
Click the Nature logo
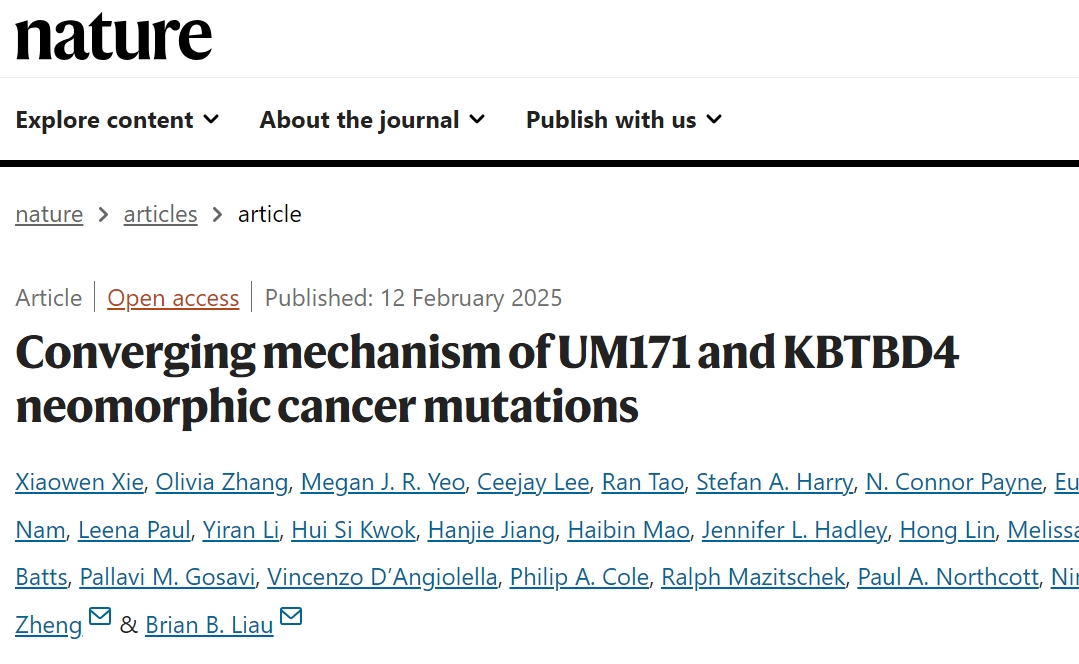[x=114, y=36]
